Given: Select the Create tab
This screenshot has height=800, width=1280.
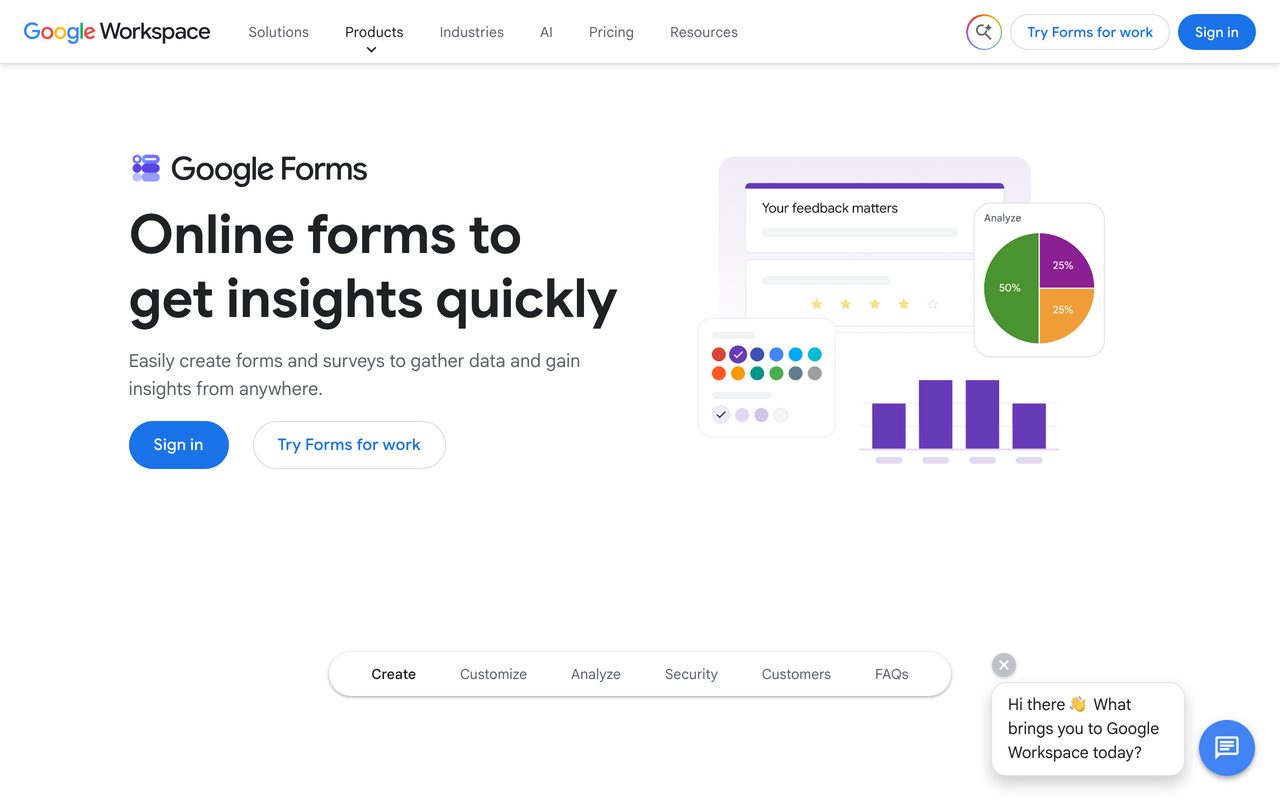Looking at the screenshot, I should coord(394,674).
